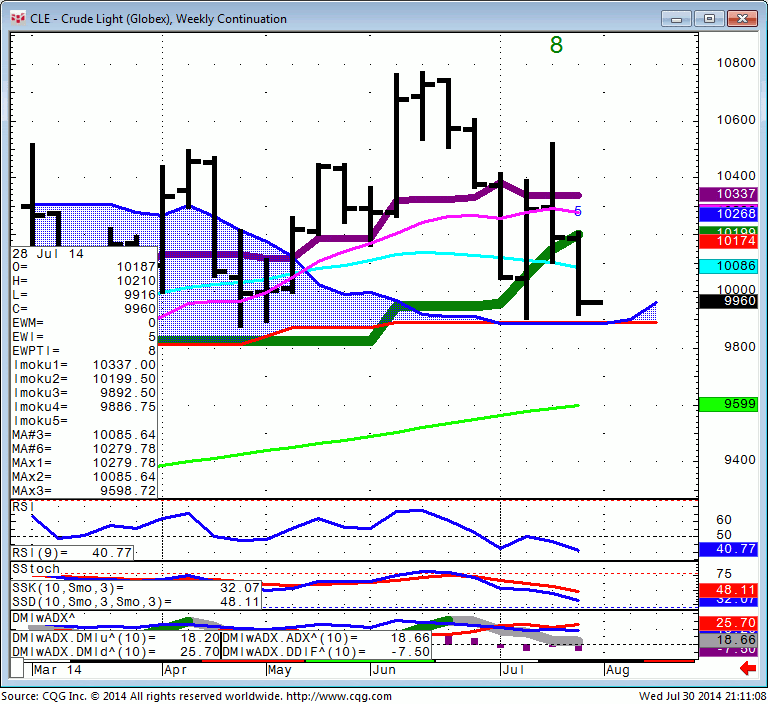Click the Apr time axis label
Viewport: 768px width, 704px height.
point(176,670)
